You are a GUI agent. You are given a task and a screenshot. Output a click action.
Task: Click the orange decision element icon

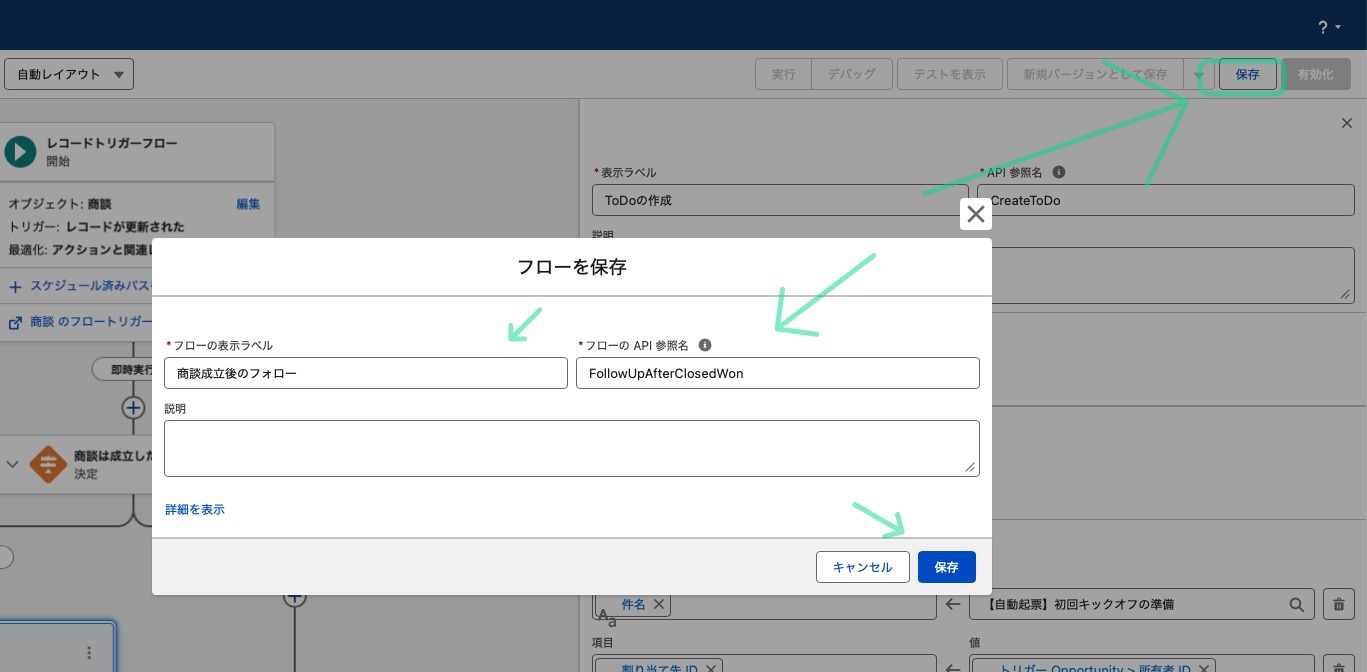[x=47, y=464]
